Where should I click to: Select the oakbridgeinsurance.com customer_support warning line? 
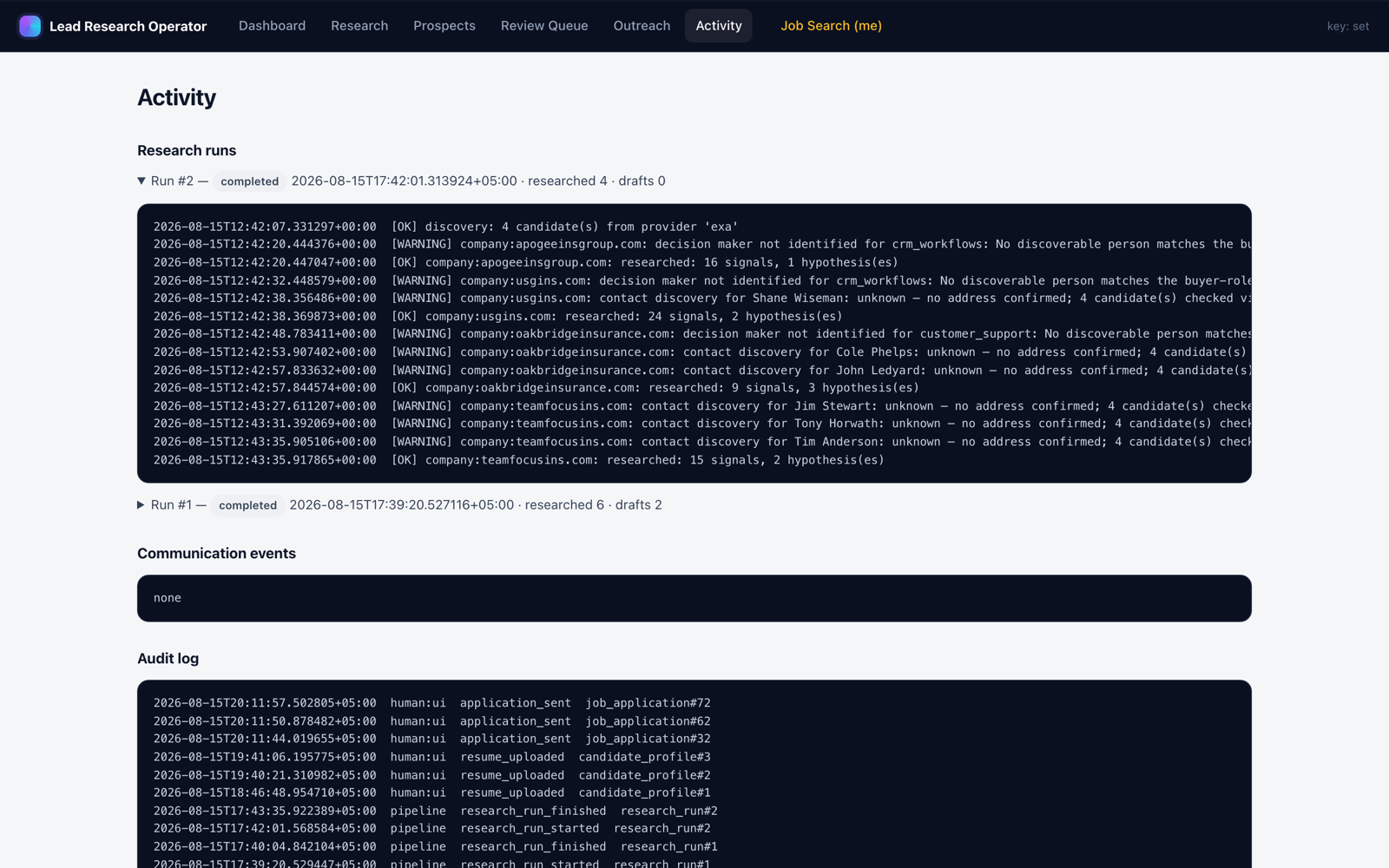click(x=701, y=334)
